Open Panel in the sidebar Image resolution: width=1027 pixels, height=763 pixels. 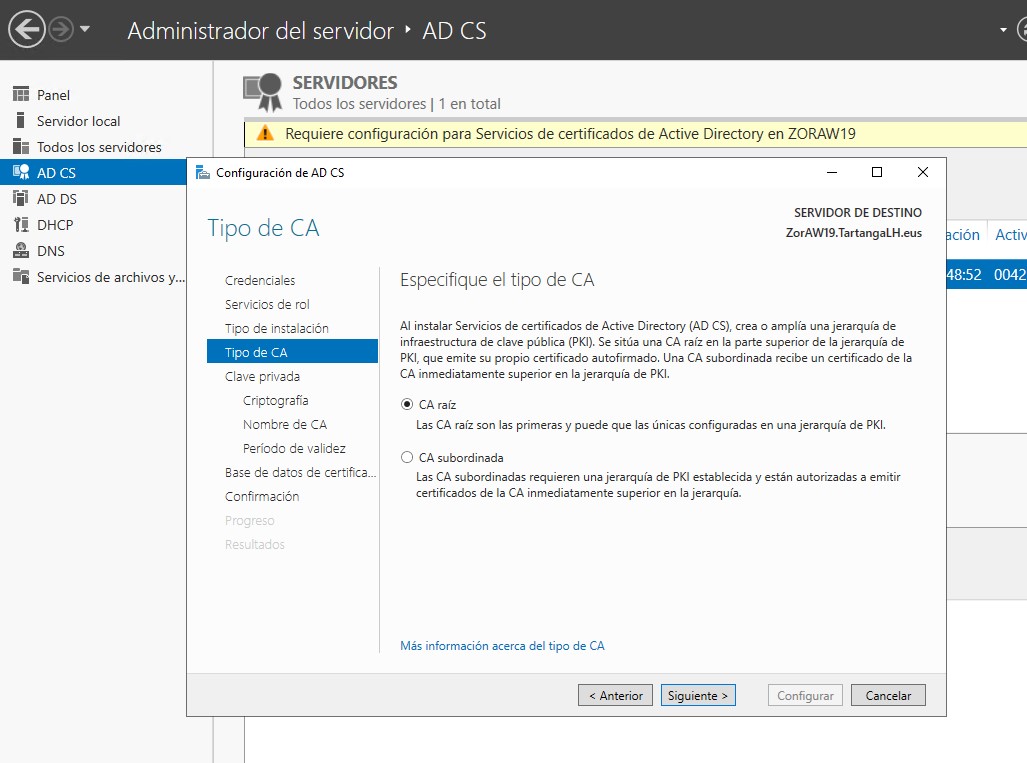[x=53, y=95]
